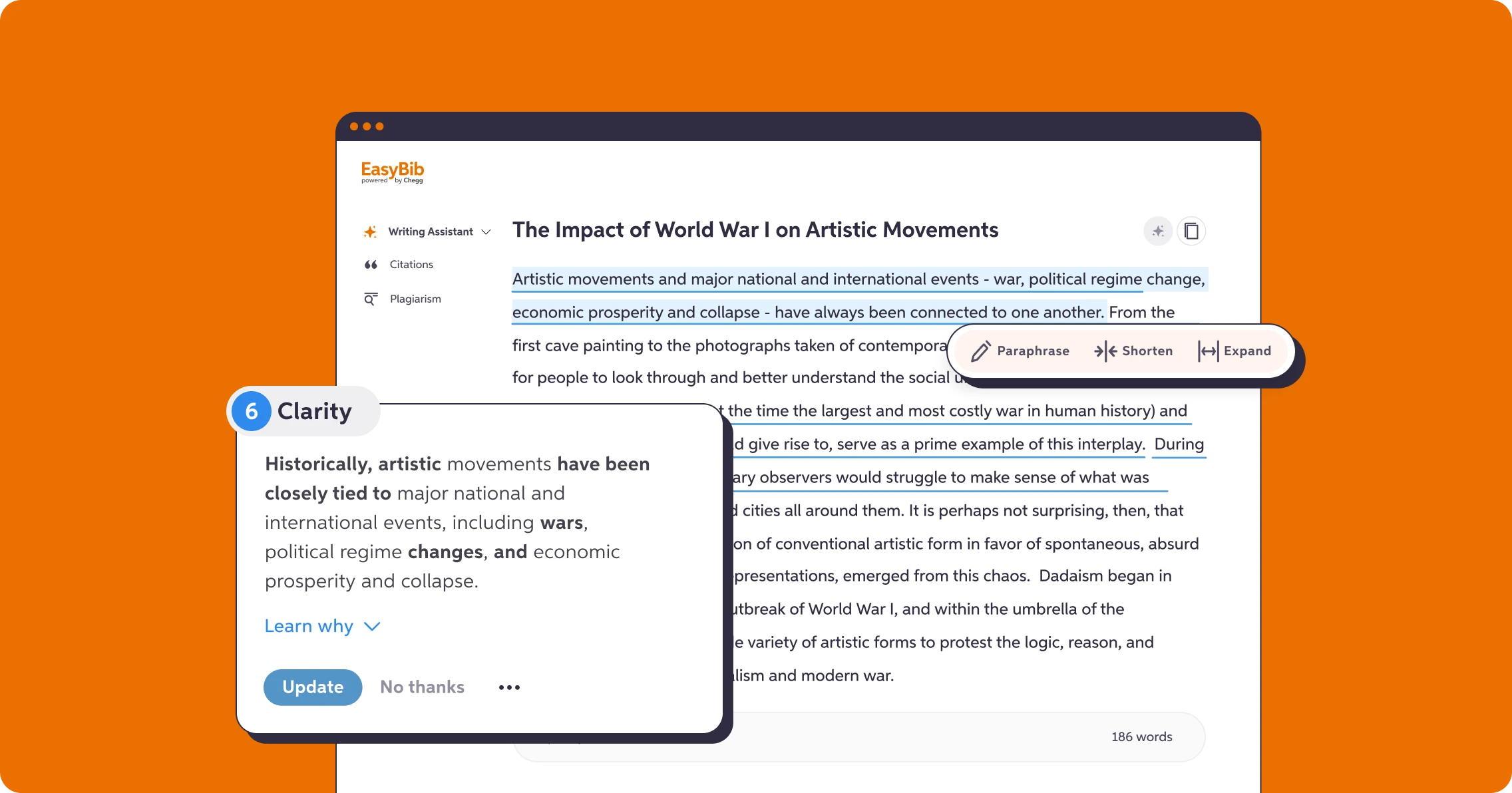This screenshot has height=793, width=1512.
Task: Expand the Learn why chevron
Action: pyautogui.click(x=373, y=627)
